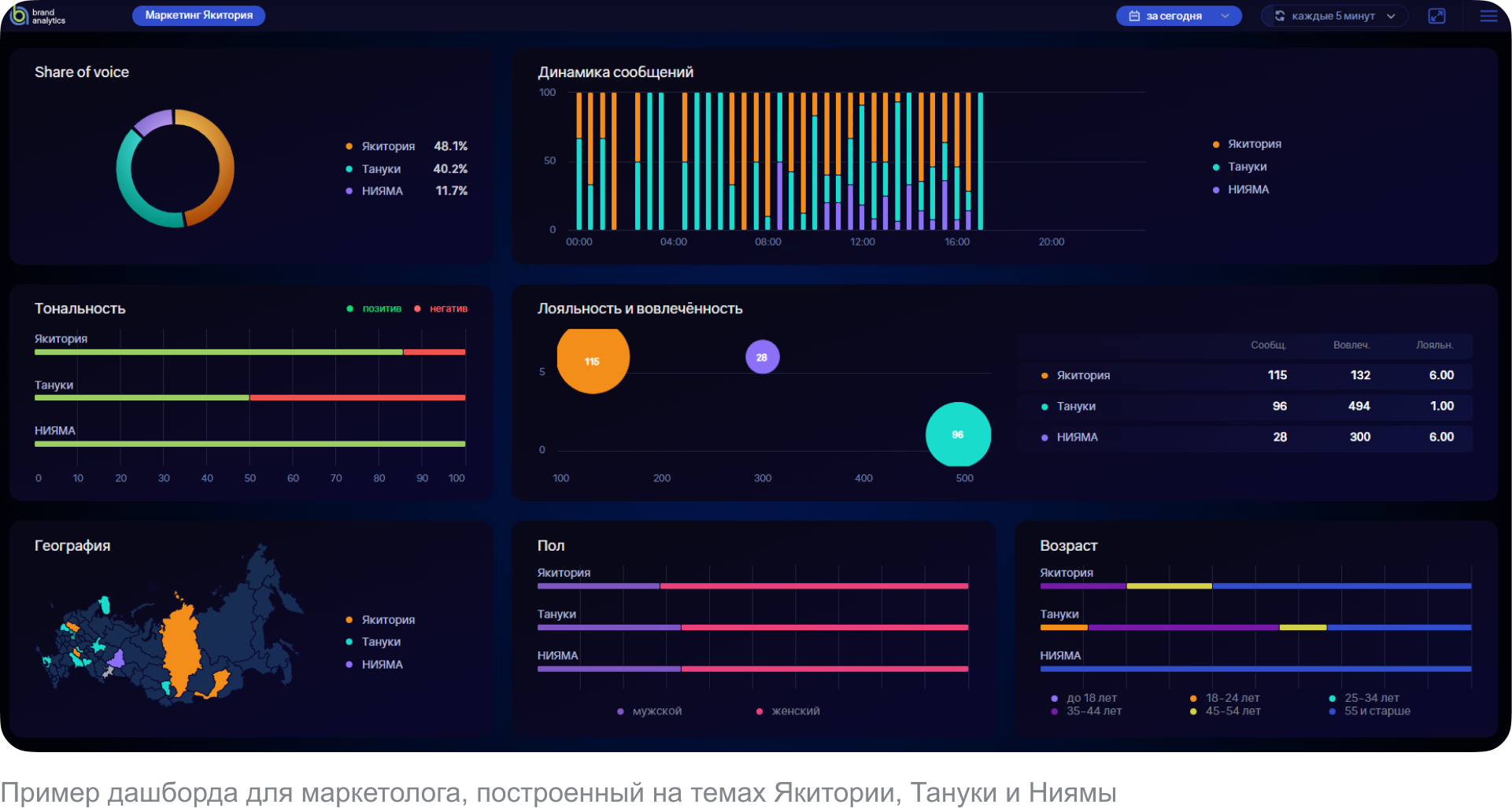The width and height of the screenshot is (1512, 808).
Task: Toggle Тануки in Динамика сообщений legend
Action: (x=1240, y=167)
